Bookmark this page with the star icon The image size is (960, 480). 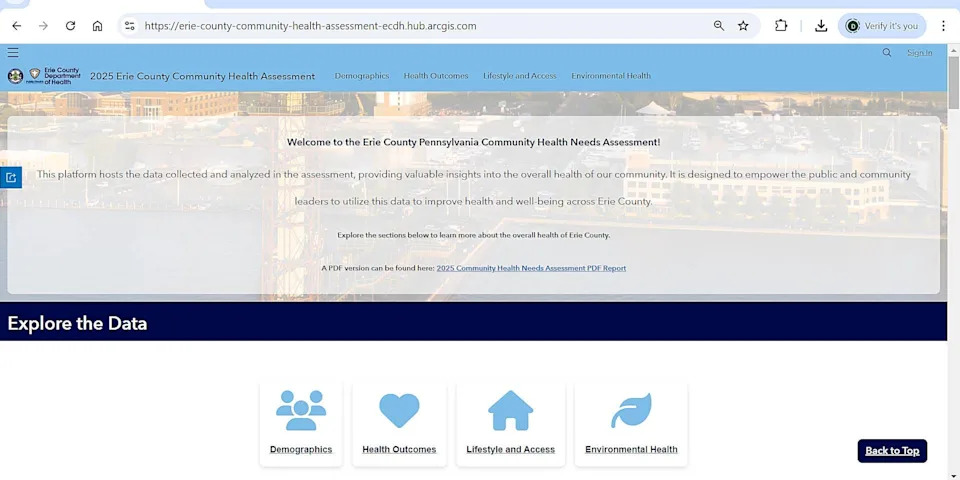tap(743, 26)
